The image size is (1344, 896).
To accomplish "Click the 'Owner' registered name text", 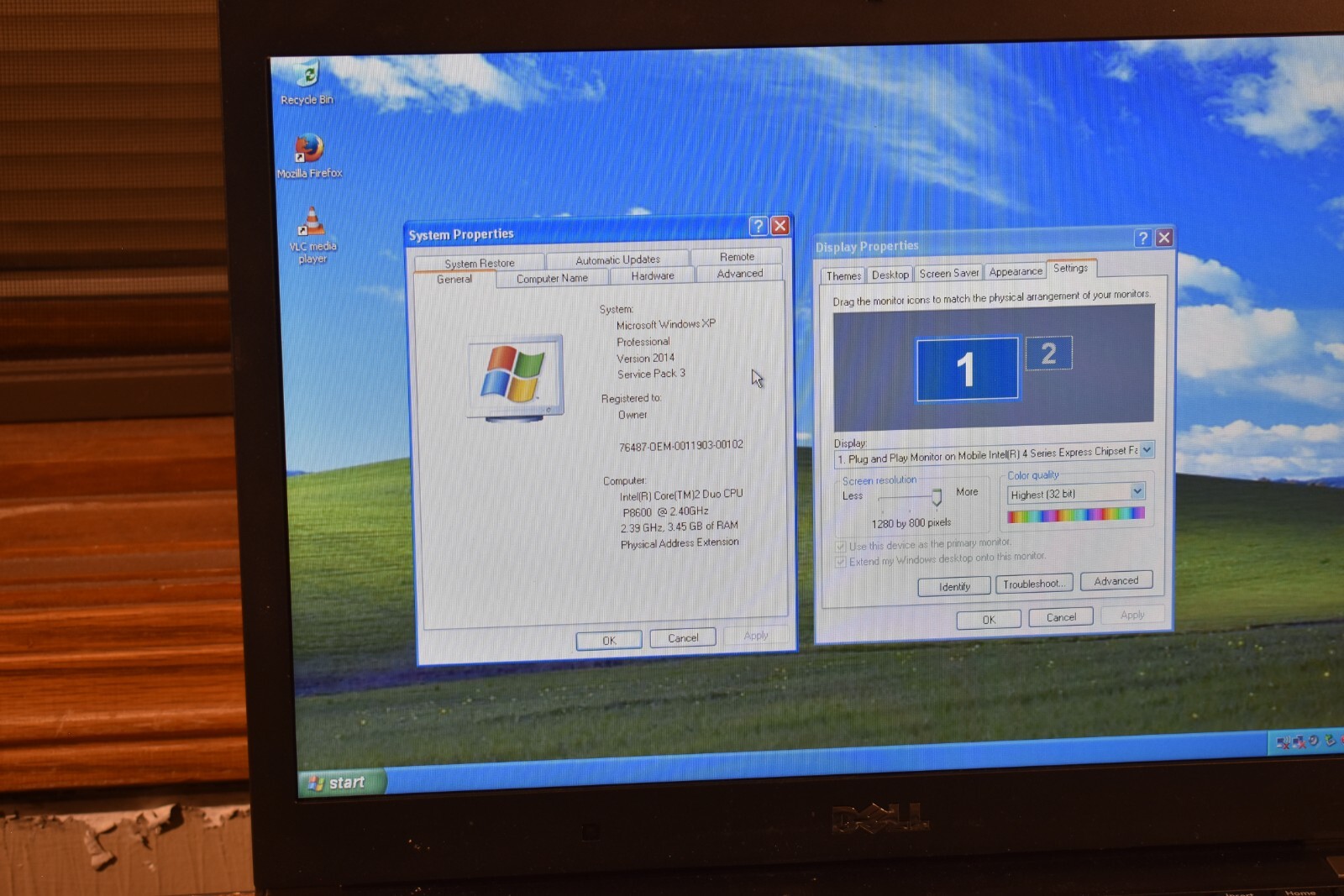I will pyautogui.click(x=633, y=415).
